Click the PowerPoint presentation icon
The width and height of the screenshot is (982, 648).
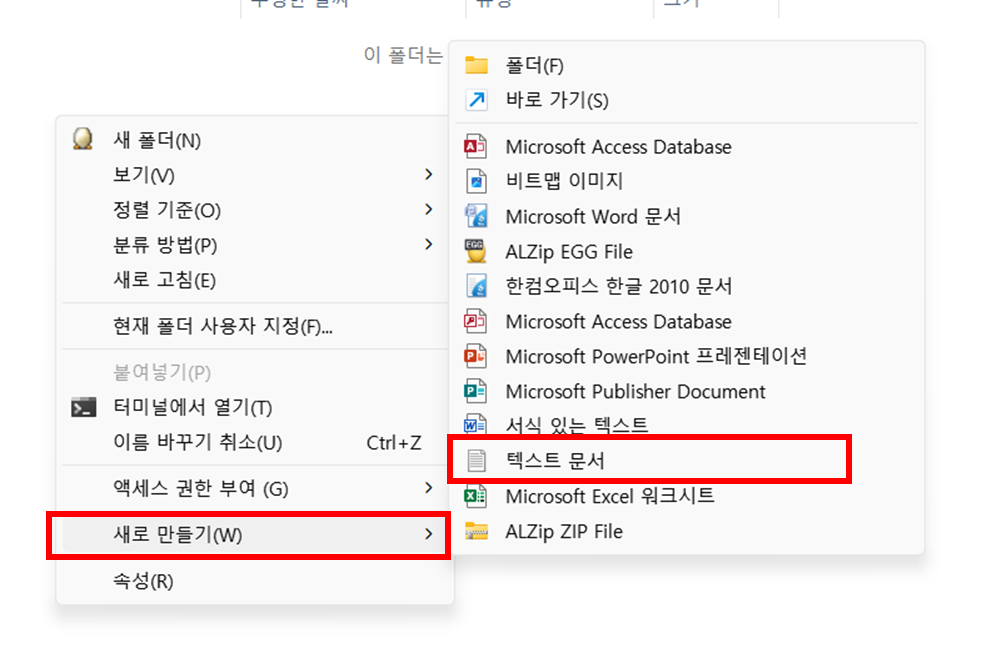click(x=475, y=356)
